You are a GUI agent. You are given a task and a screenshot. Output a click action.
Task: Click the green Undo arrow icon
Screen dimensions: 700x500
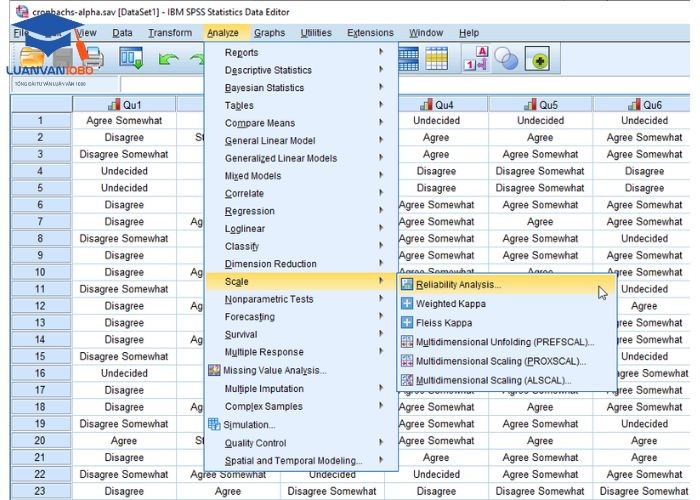pyautogui.click(x=168, y=59)
